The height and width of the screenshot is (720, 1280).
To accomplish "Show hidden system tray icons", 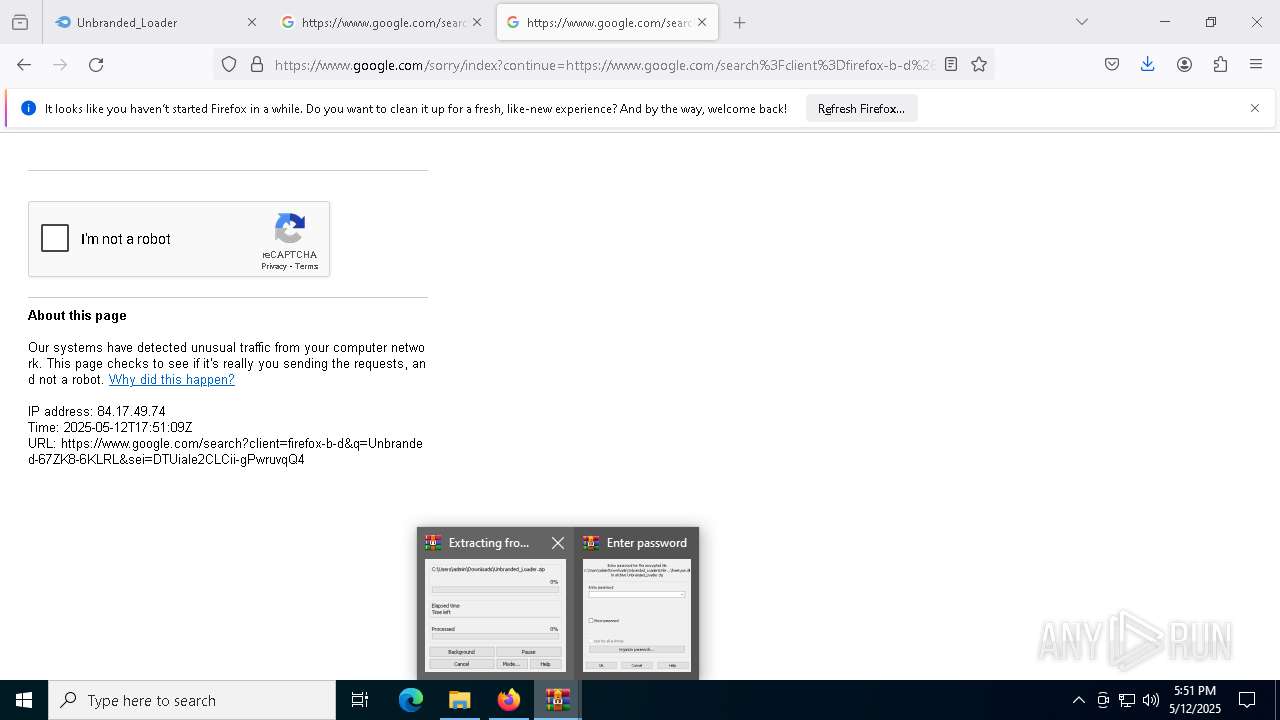I will (1078, 700).
